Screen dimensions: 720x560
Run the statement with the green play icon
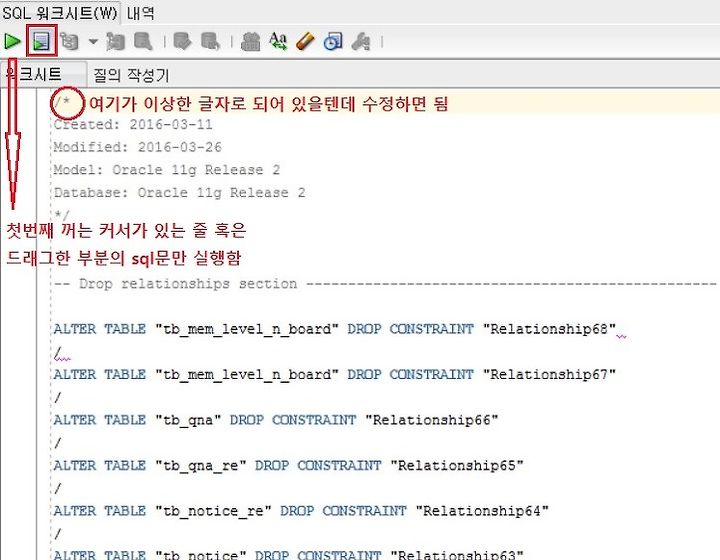coord(12,41)
